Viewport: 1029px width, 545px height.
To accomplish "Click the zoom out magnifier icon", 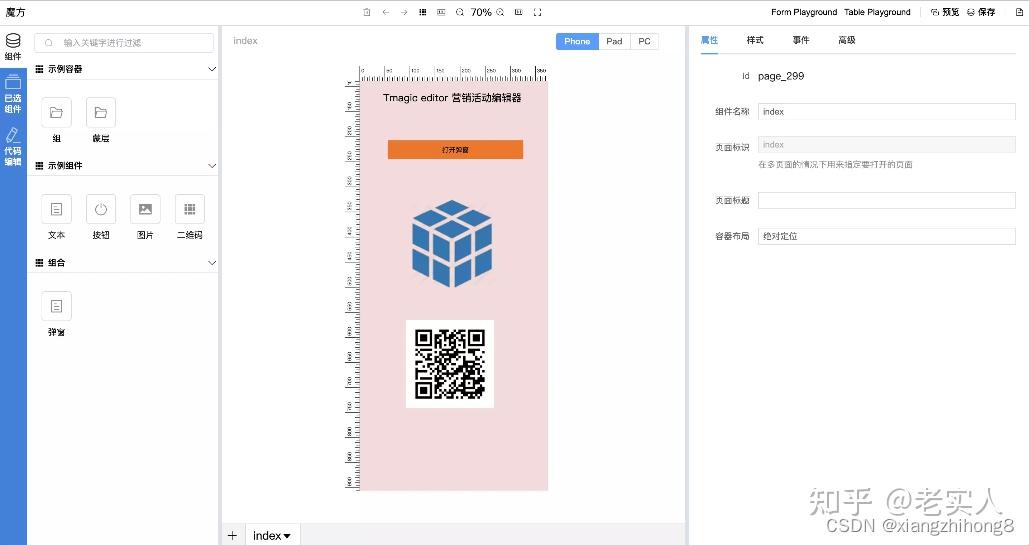I will coord(459,12).
